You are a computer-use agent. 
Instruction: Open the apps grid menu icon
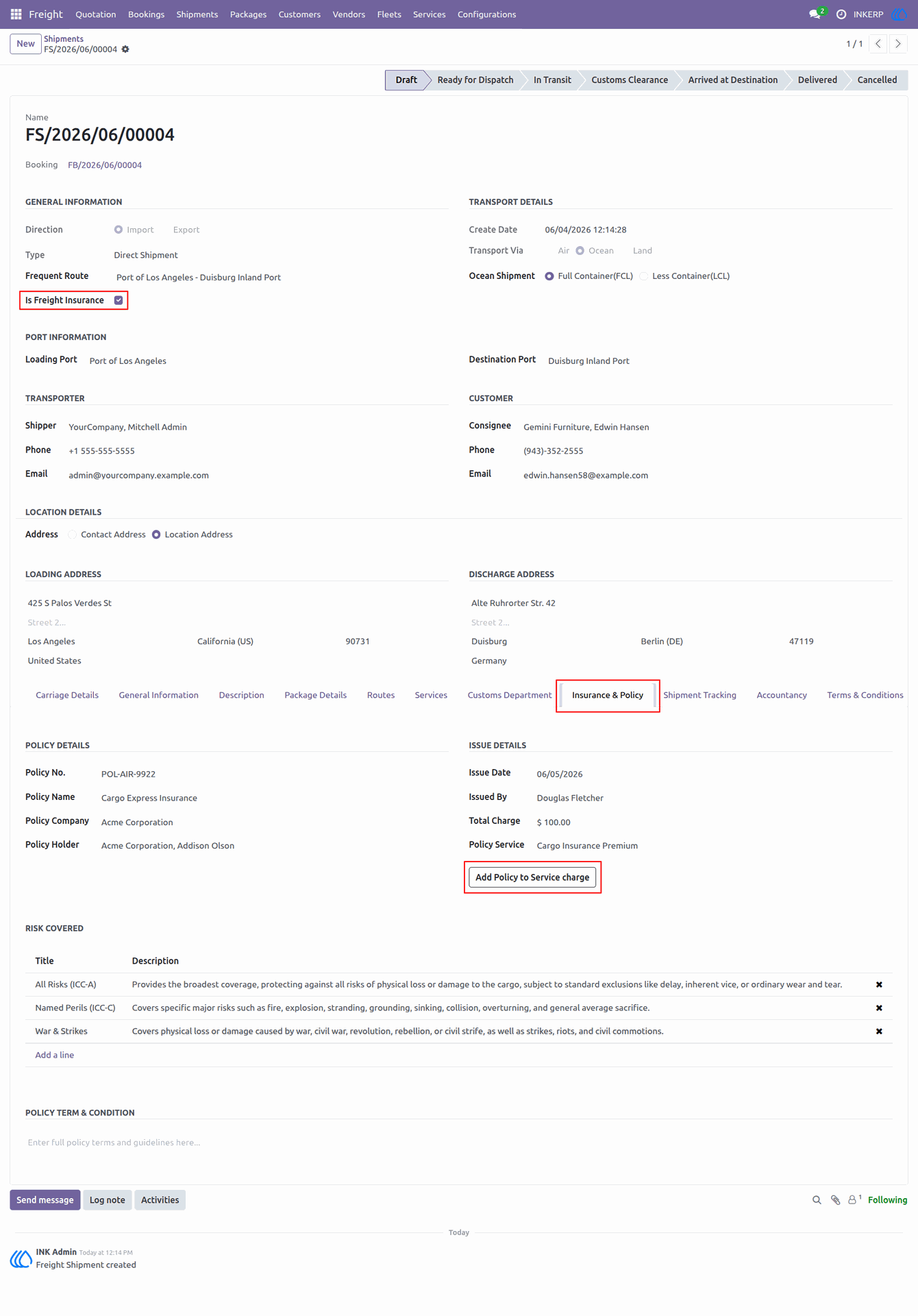click(x=16, y=14)
